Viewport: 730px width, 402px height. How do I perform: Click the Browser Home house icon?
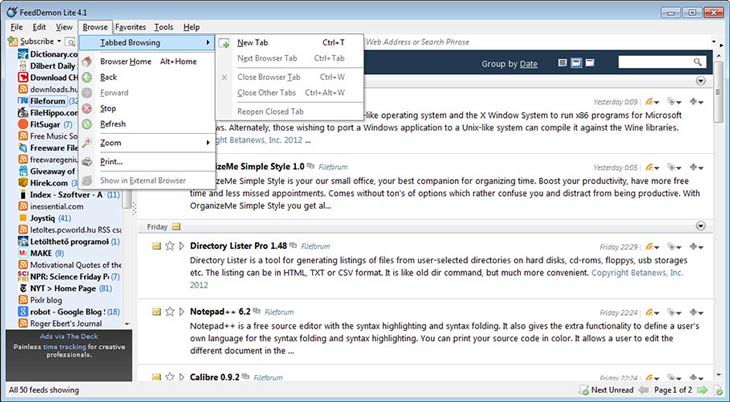tap(88, 61)
